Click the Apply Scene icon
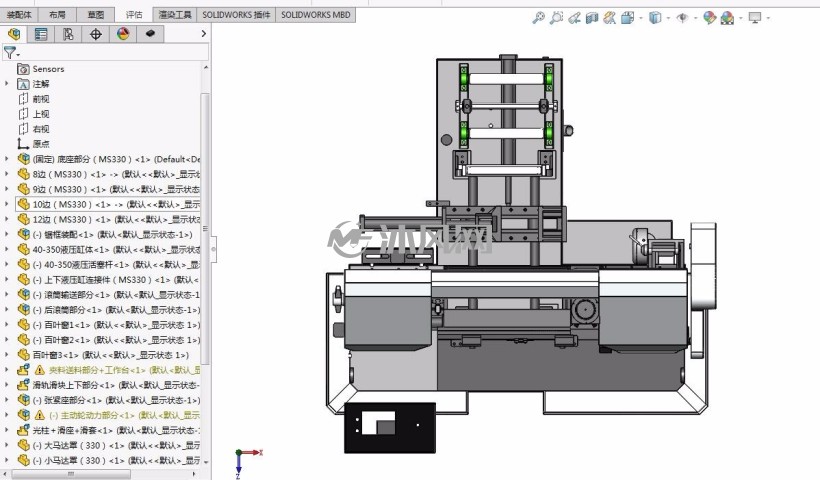 [x=727, y=18]
